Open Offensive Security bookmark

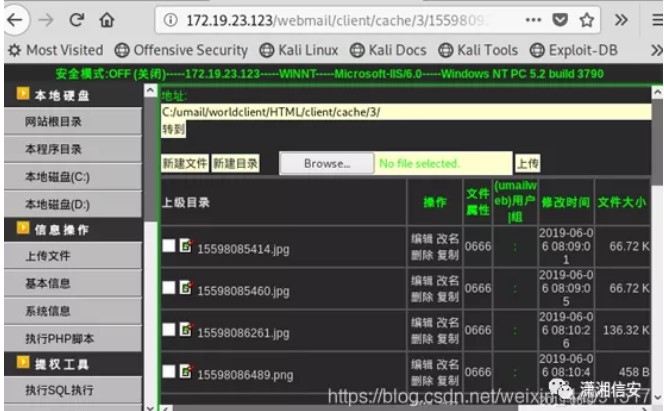pos(181,50)
